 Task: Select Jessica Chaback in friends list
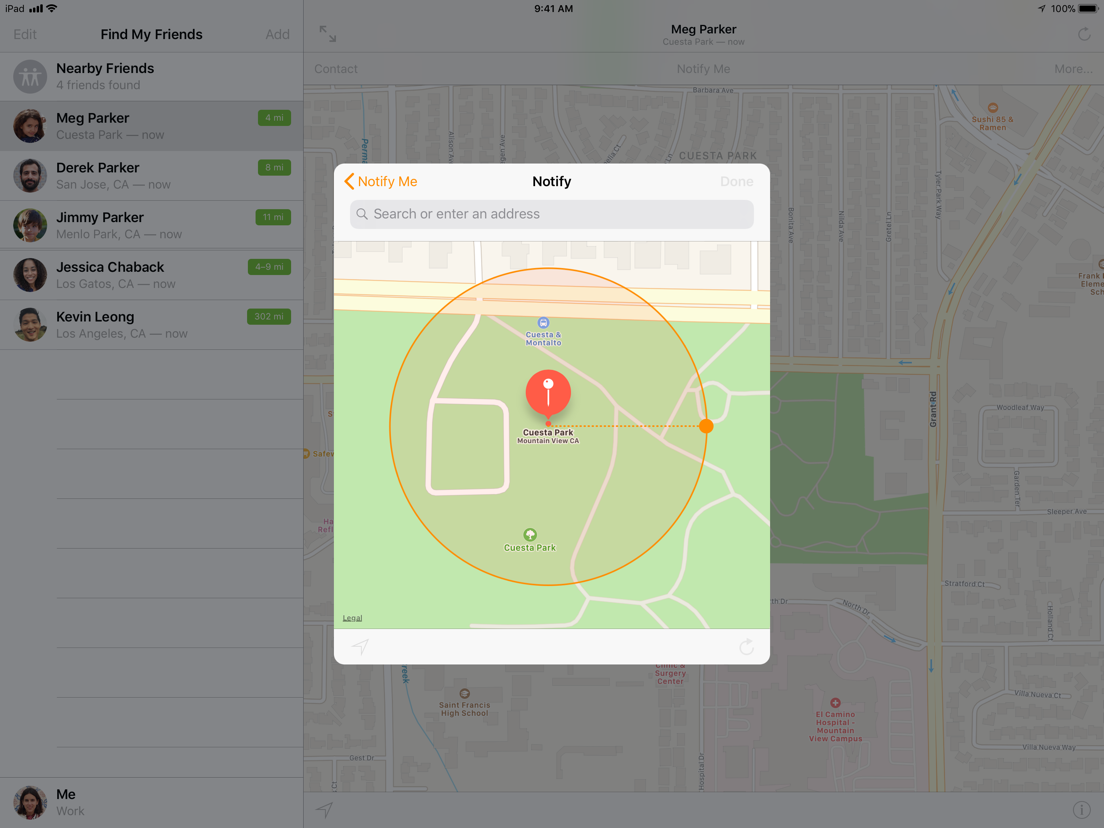click(151, 275)
